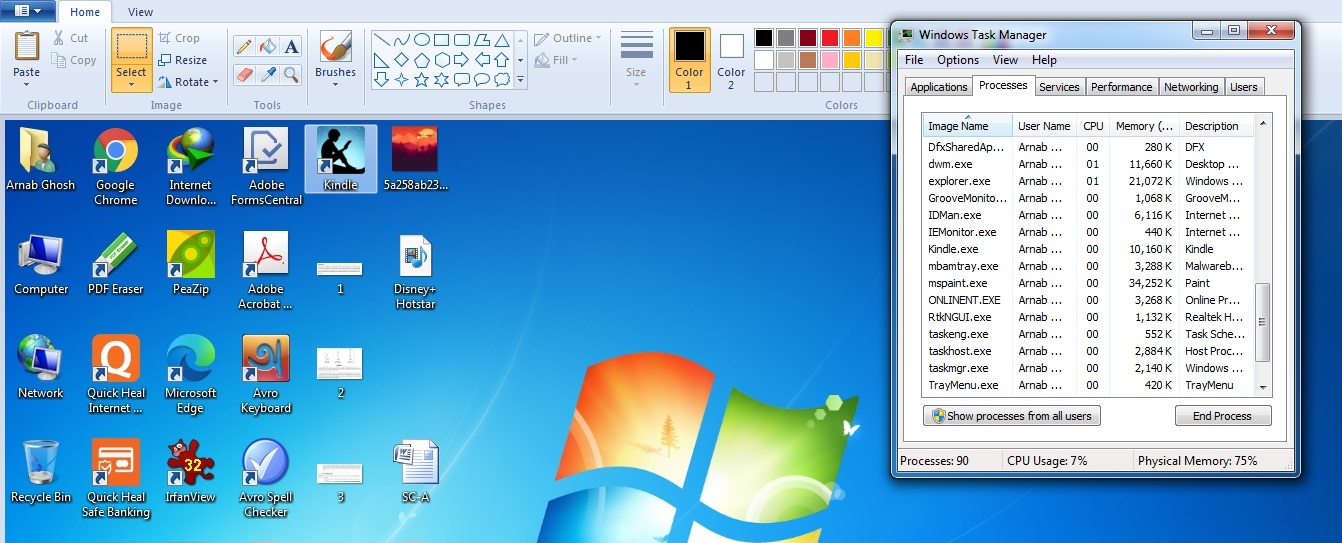Pick the red color swatch

coord(829,38)
